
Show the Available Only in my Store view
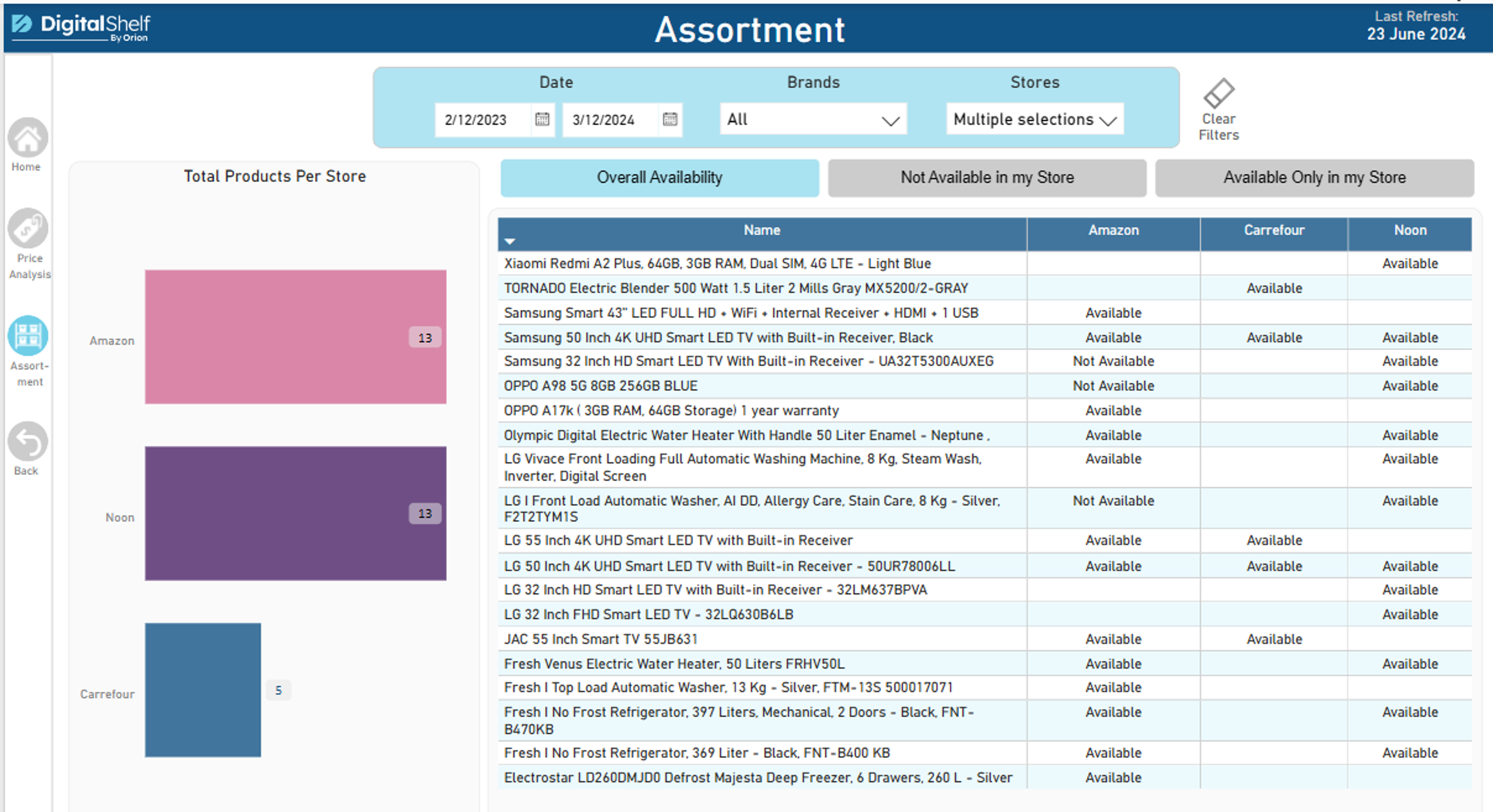1314,178
